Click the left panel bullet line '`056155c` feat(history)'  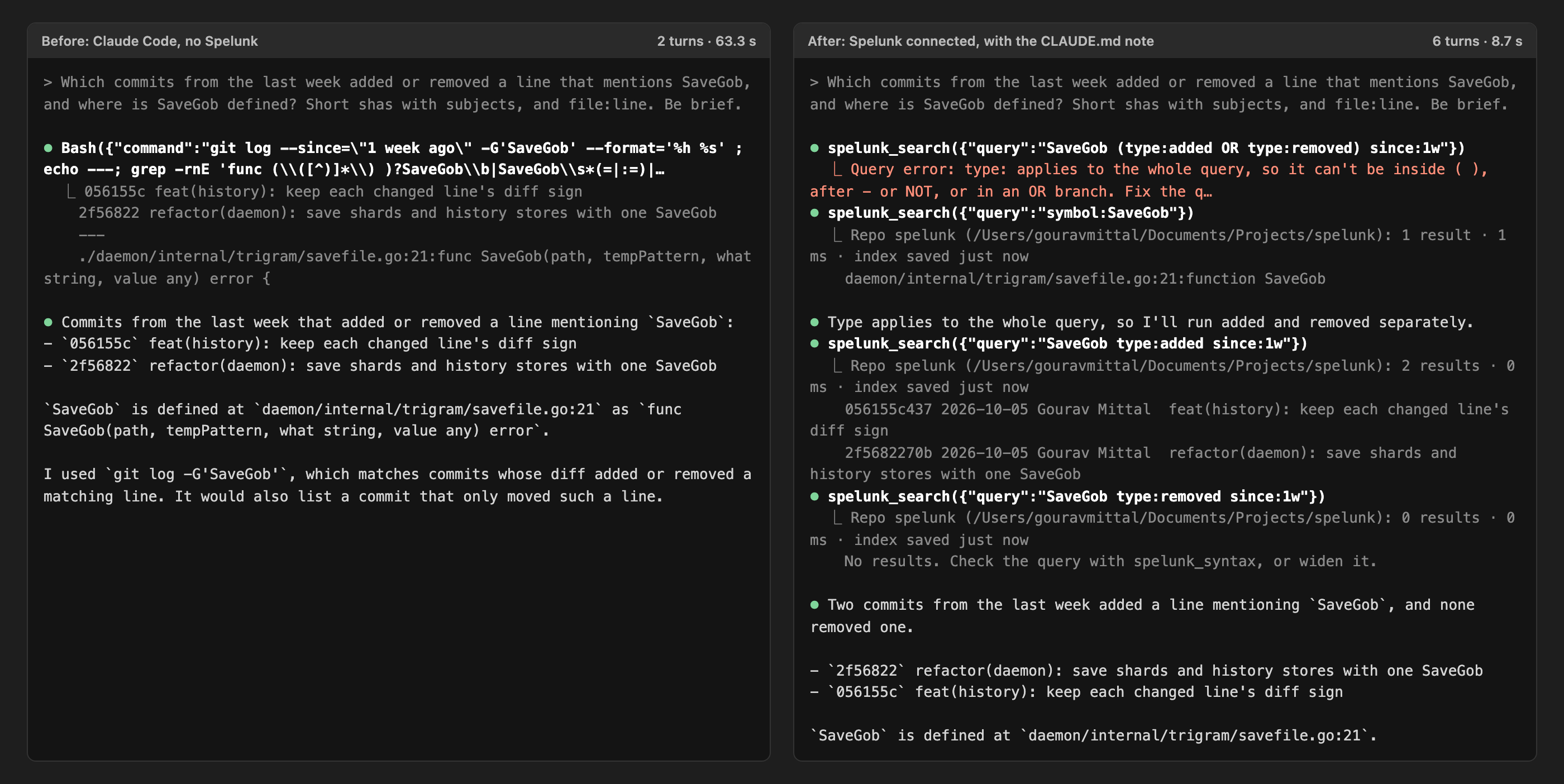pos(310,343)
